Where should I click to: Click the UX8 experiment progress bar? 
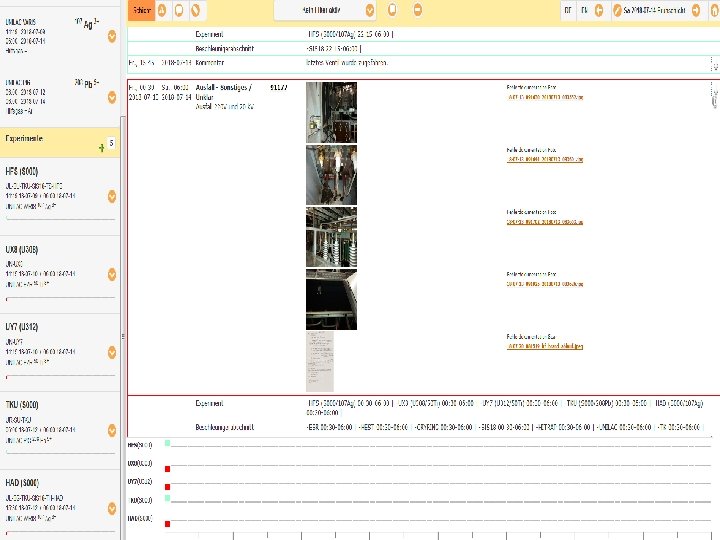pos(60,298)
